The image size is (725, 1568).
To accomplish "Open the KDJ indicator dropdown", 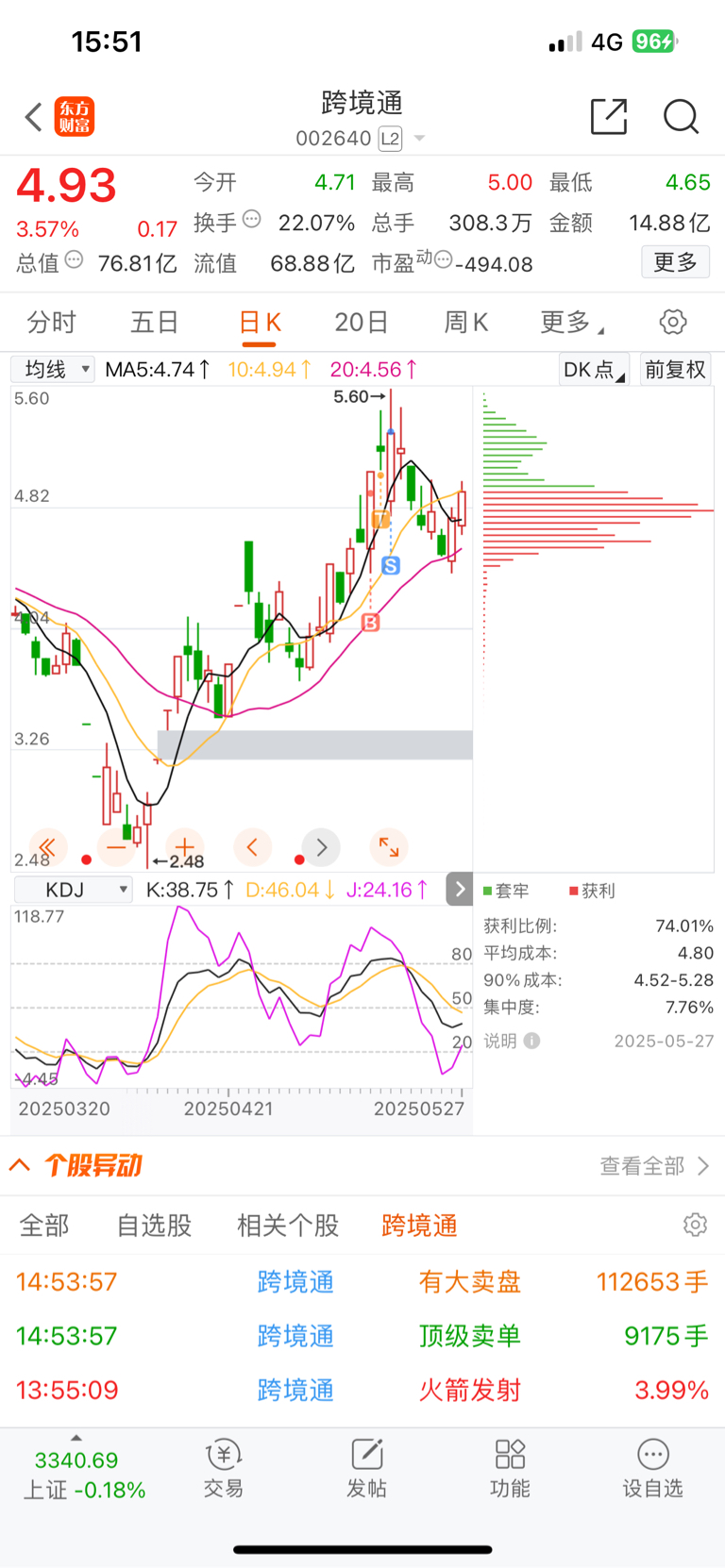I will (73, 890).
